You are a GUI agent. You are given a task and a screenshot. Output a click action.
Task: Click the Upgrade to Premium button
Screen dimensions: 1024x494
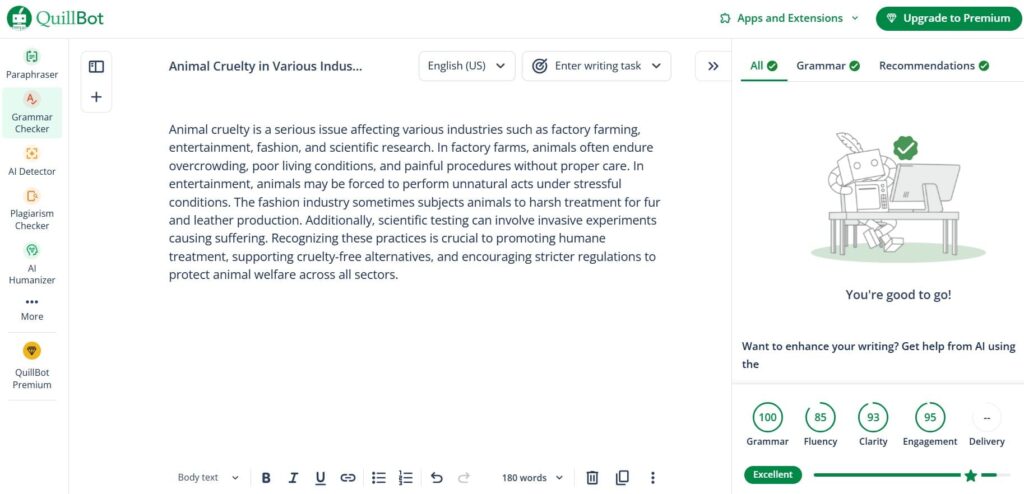pos(949,18)
